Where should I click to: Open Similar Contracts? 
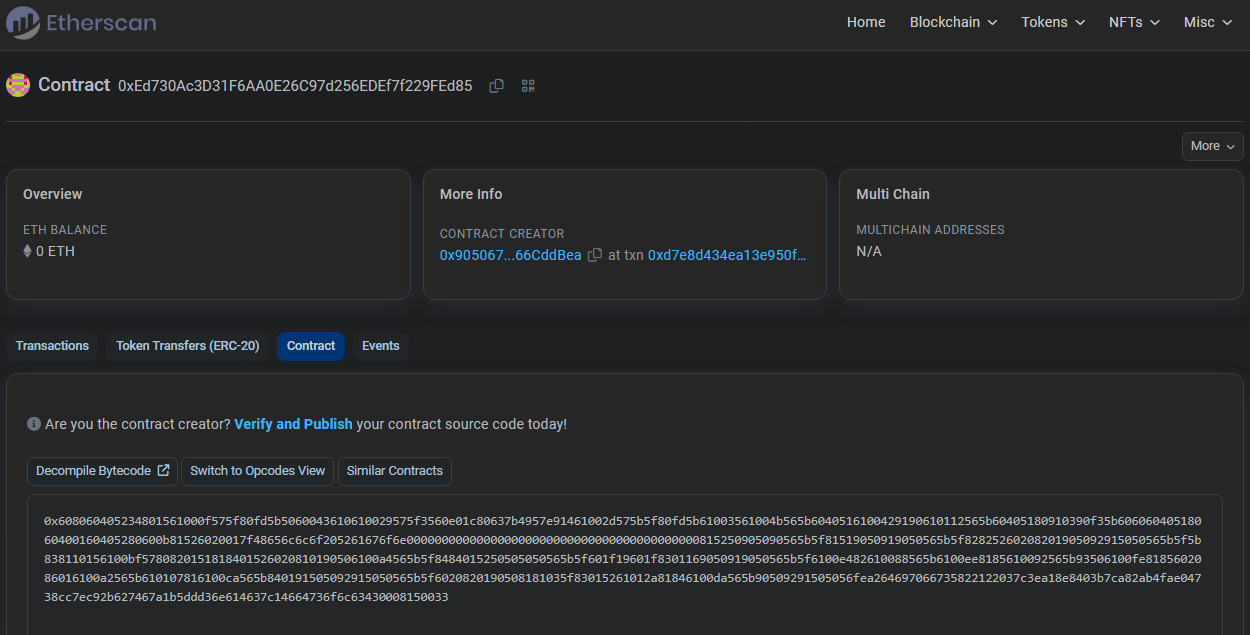click(x=395, y=471)
